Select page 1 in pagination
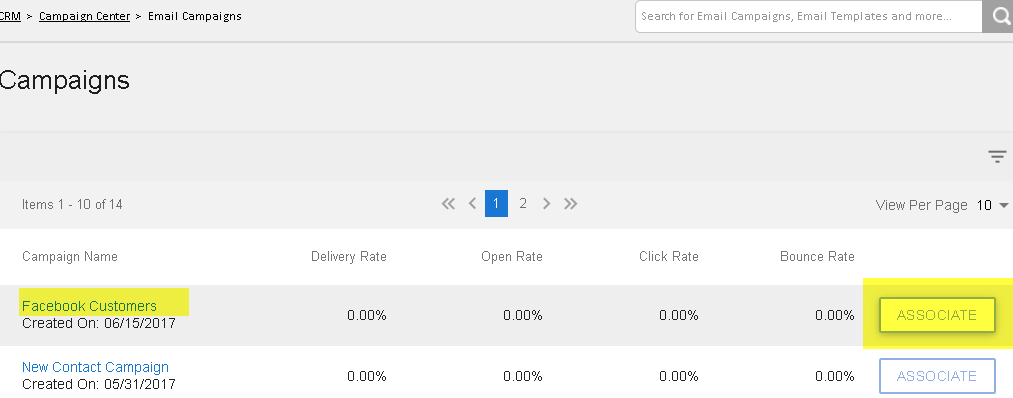Image resolution: width=1013 pixels, height=398 pixels. (x=496, y=204)
